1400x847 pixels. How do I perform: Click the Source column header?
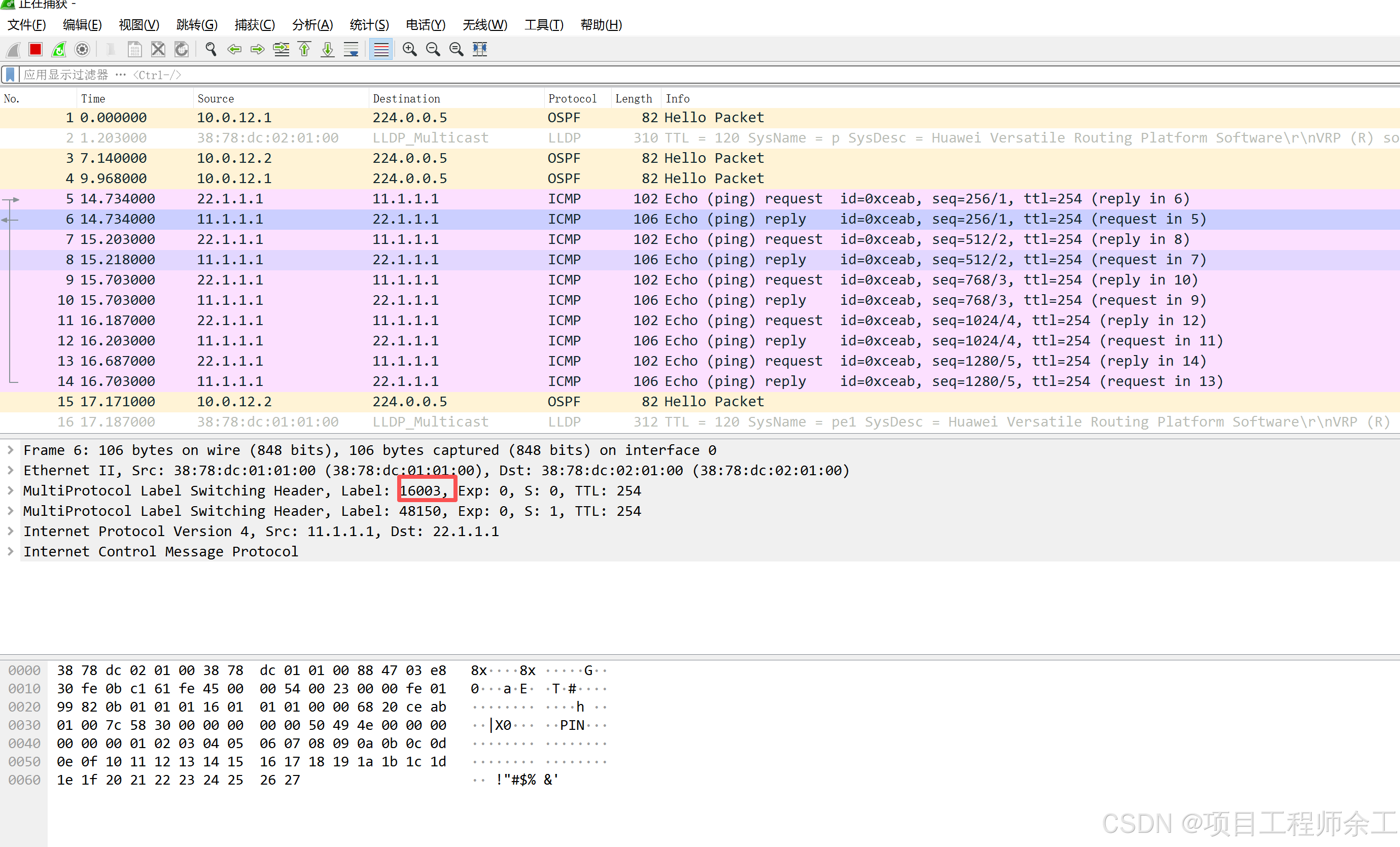point(216,98)
